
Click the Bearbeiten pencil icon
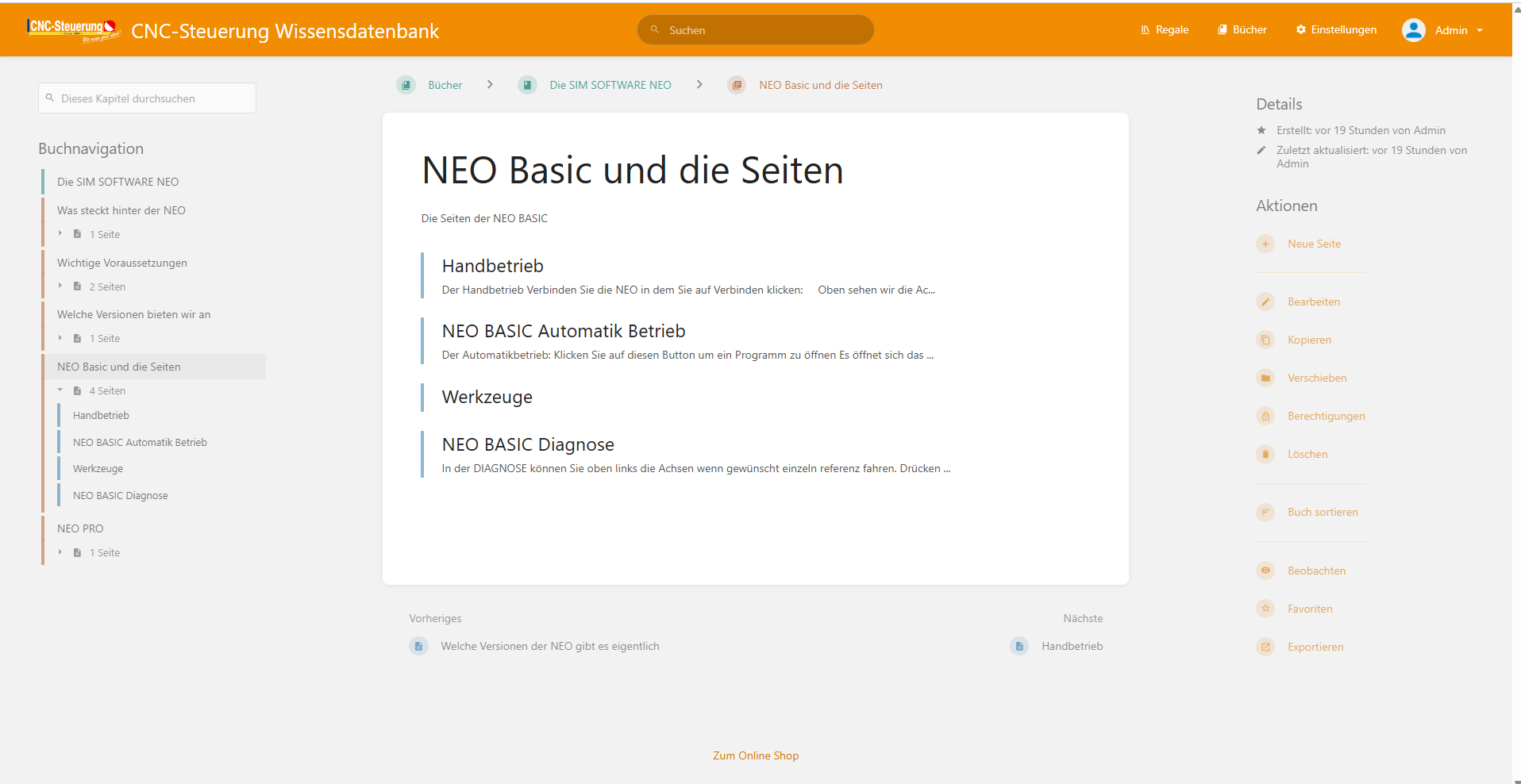coord(1265,302)
